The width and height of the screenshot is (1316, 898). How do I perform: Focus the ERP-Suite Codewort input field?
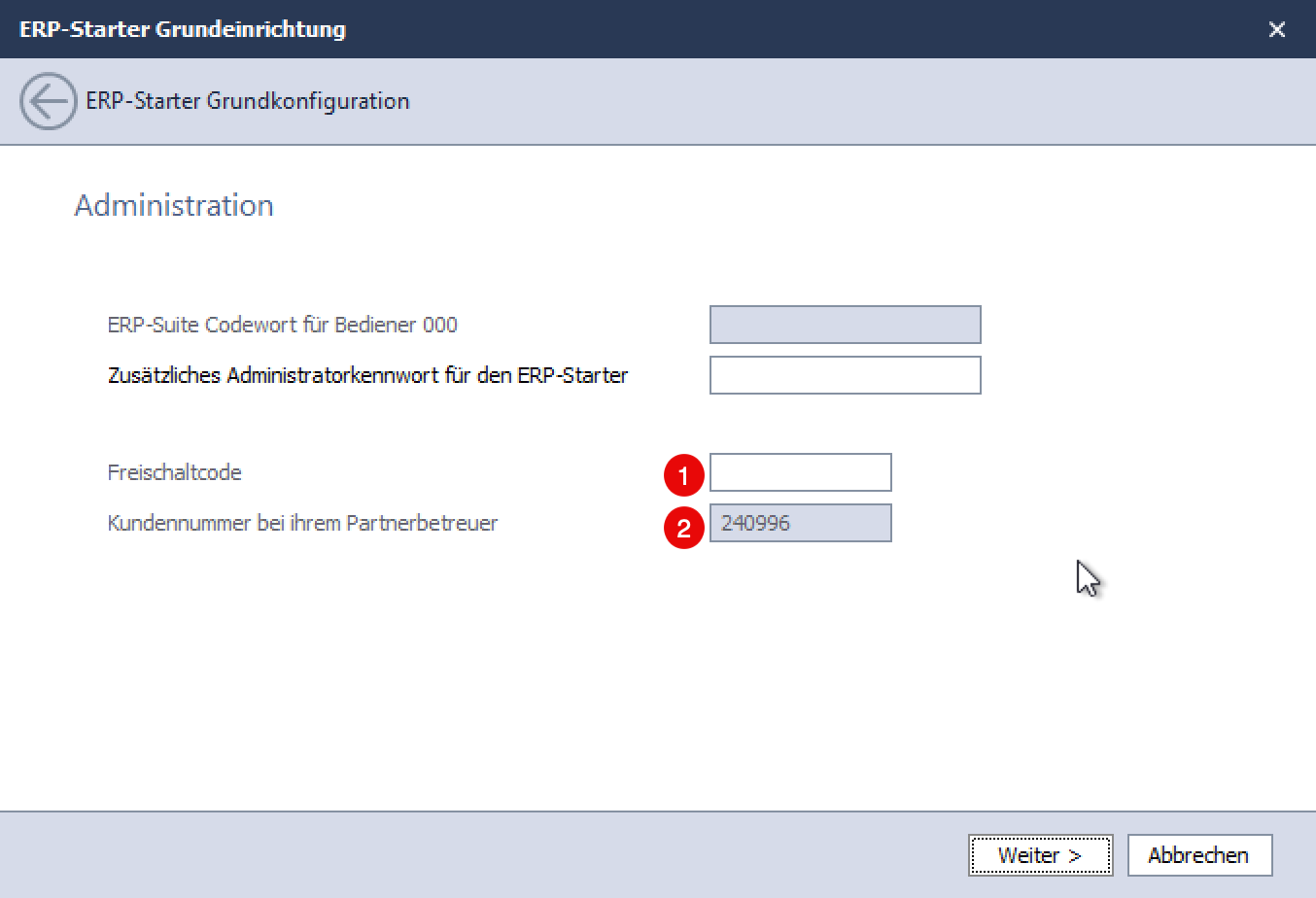(x=845, y=325)
